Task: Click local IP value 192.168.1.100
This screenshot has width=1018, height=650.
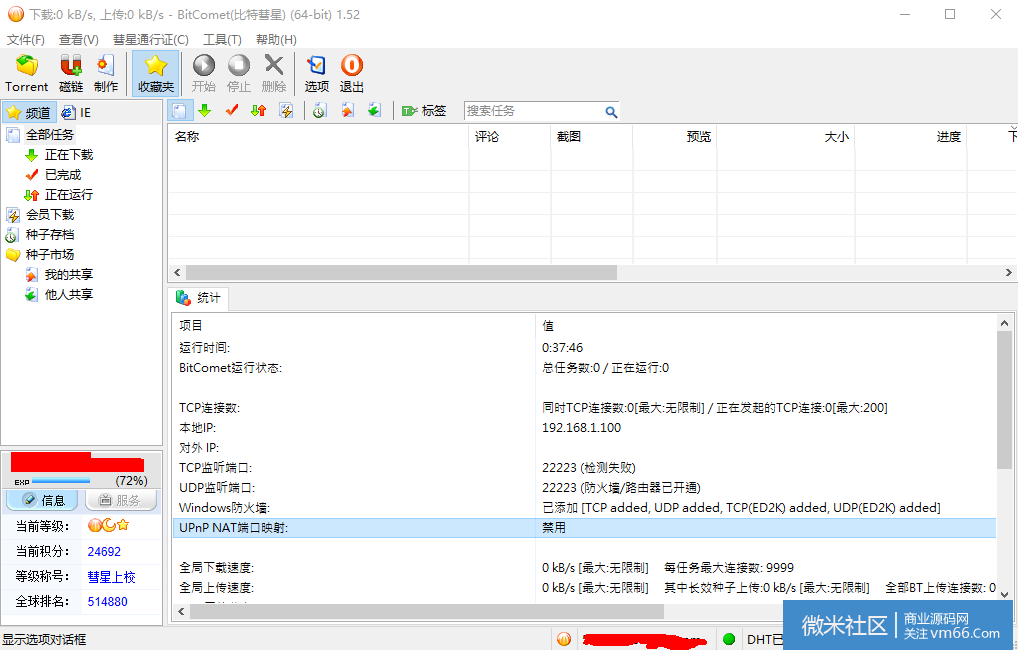Action: [x=581, y=427]
